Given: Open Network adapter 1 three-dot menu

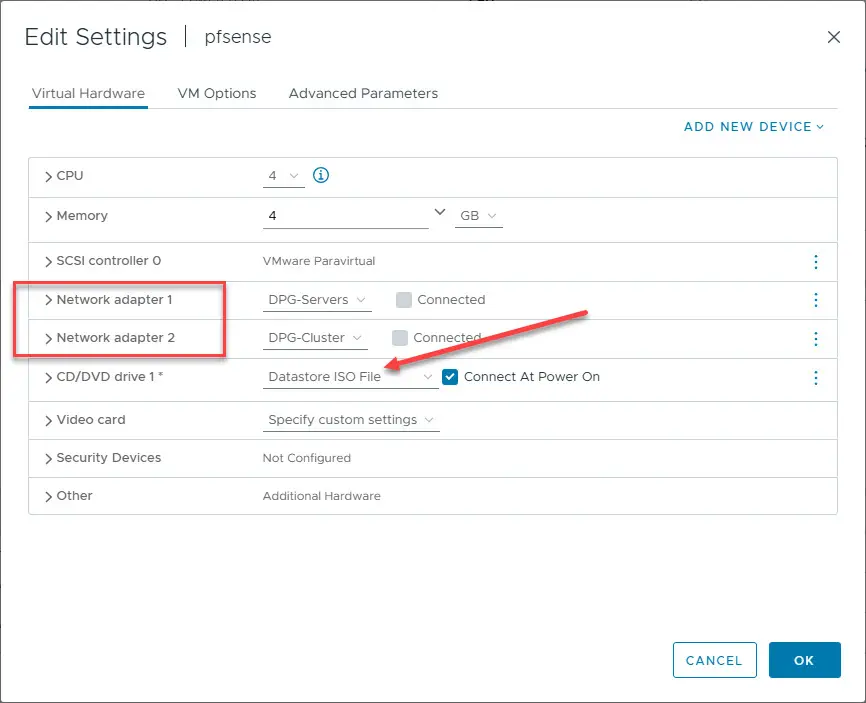Looking at the screenshot, I should 816,300.
